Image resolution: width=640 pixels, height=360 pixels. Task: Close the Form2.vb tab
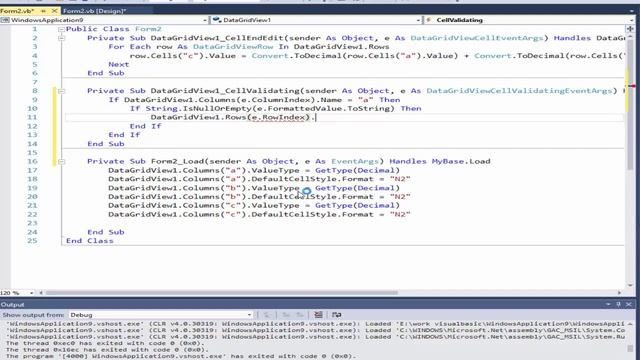[x=54, y=11]
